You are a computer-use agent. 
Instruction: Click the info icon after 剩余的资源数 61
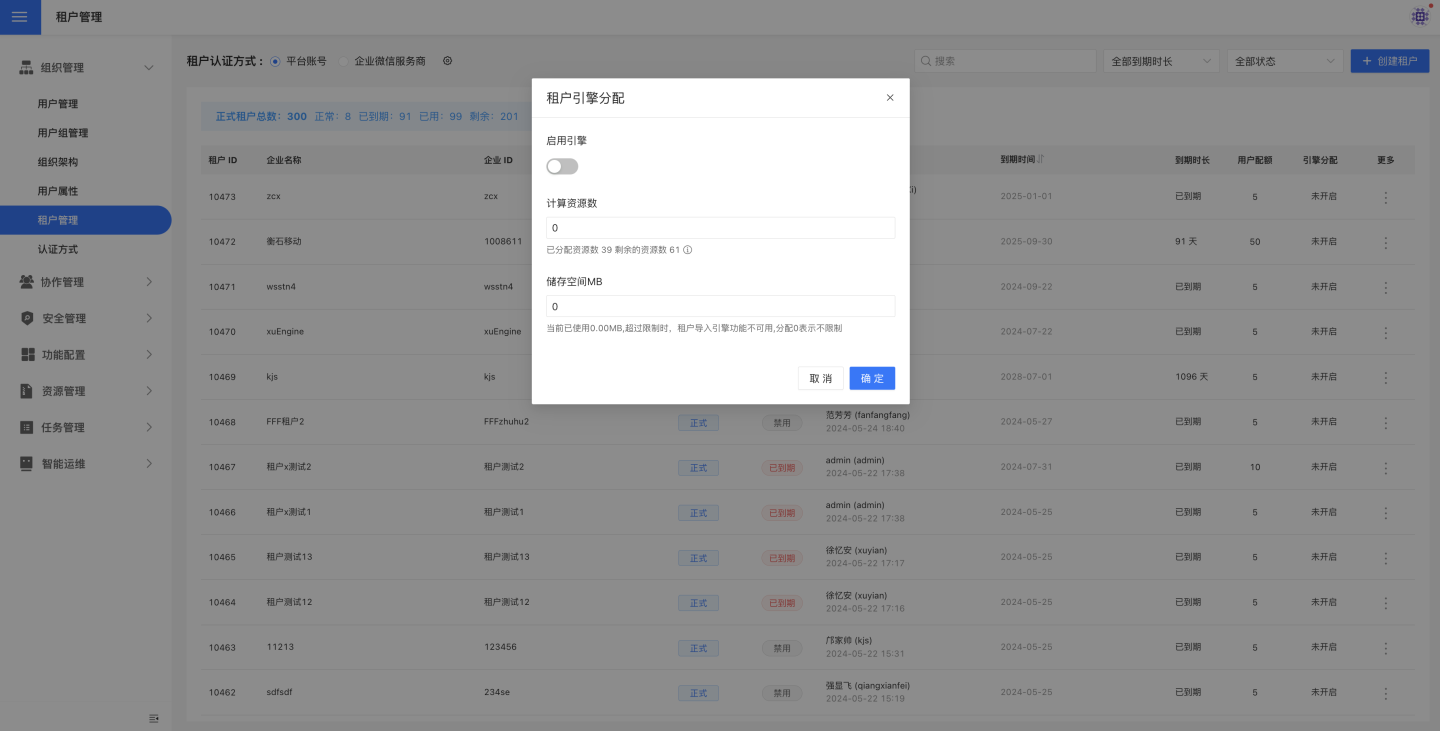click(x=688, y=250)
